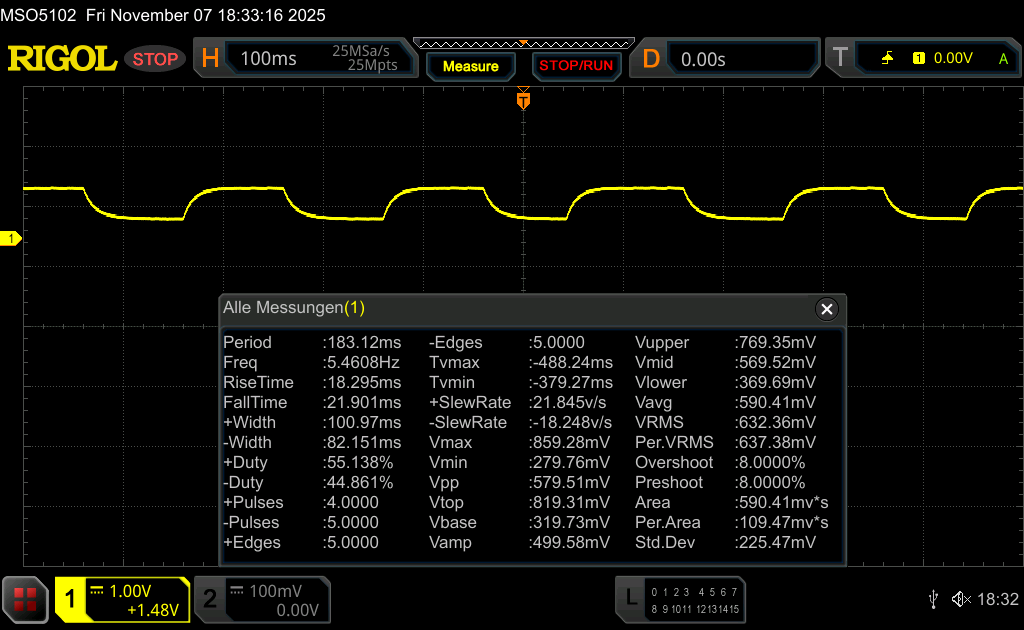
Task: Open the Measure menu
Action: click(x=470, y=66)
